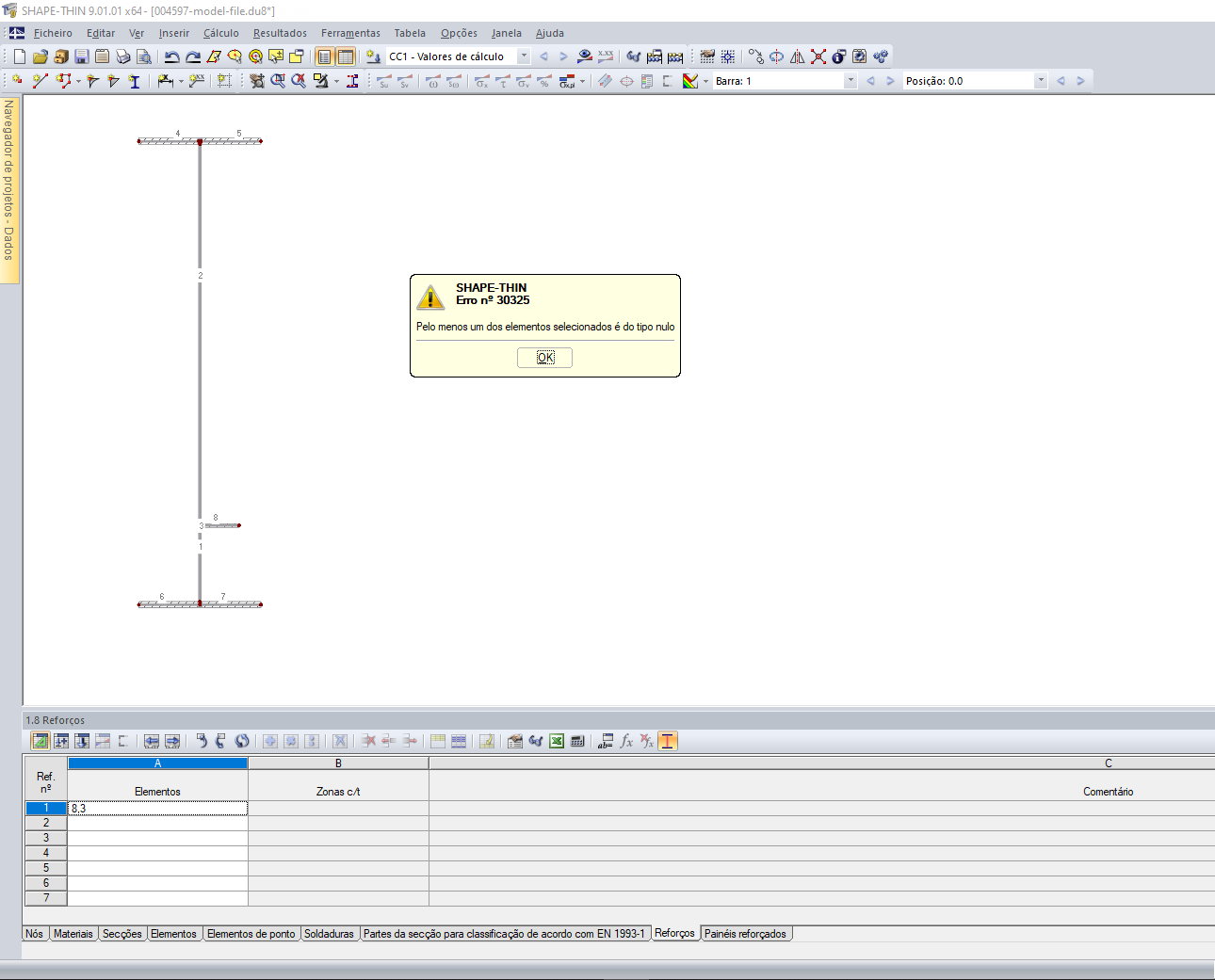Image resolution: width=1215 pixels, height=980 pixels.
Task: Click the new line element icon
Action: [x=40, y=81]
